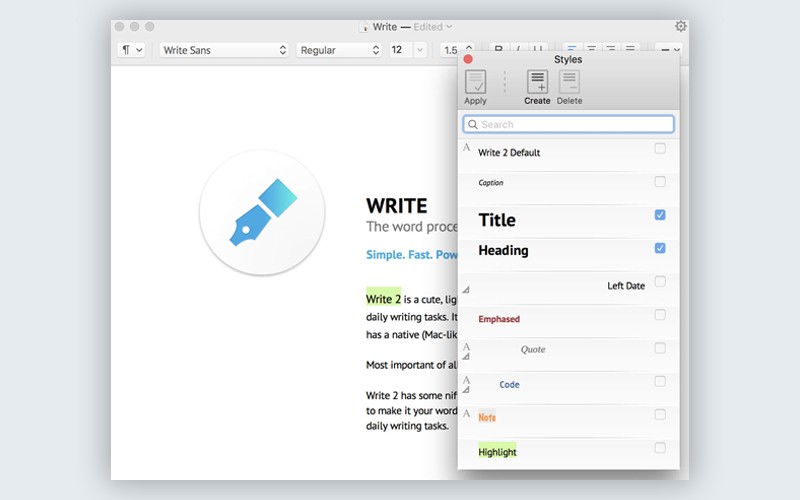The height and width of the screenshot is (500, 800).
Task: Enable the Code style checkbox
Action: coord(660,381)
